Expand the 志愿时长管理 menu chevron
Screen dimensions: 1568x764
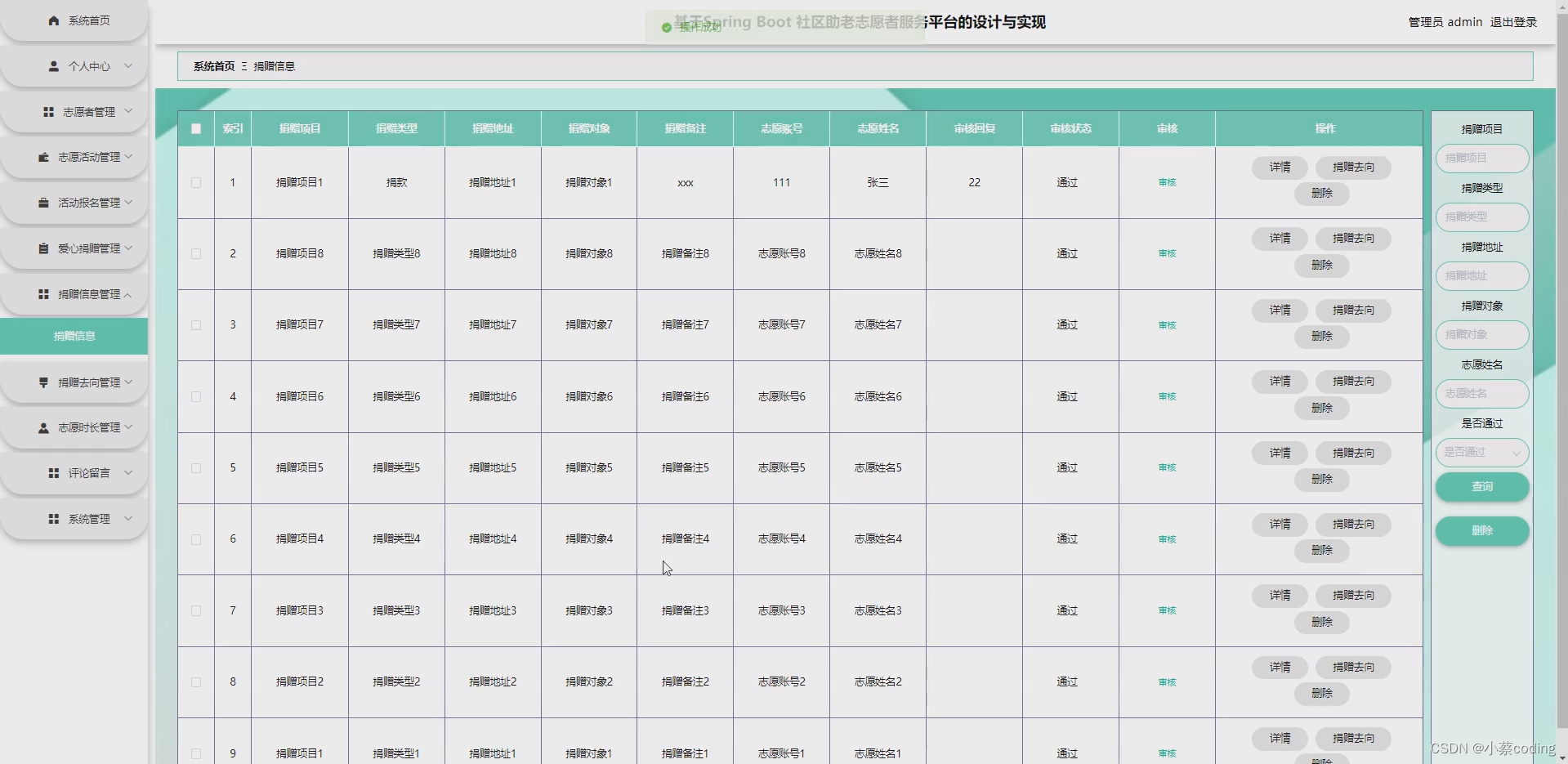(128, 427)
